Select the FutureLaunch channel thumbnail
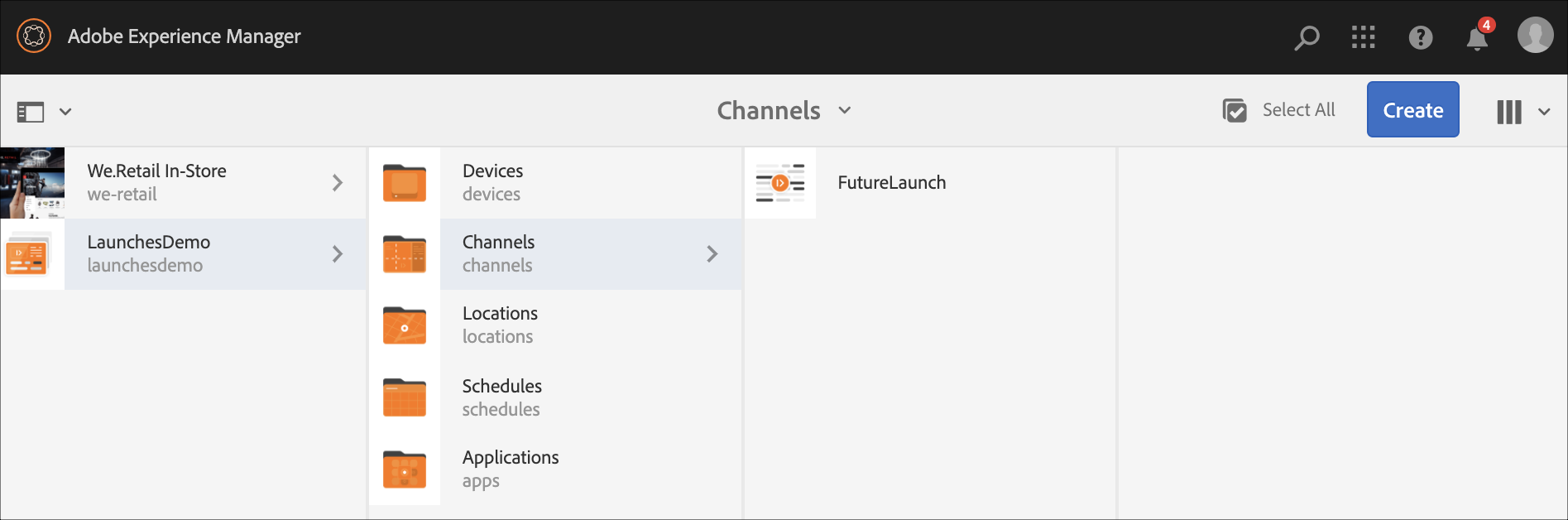Screen dimensions: 1568x520 click(779, 183)
